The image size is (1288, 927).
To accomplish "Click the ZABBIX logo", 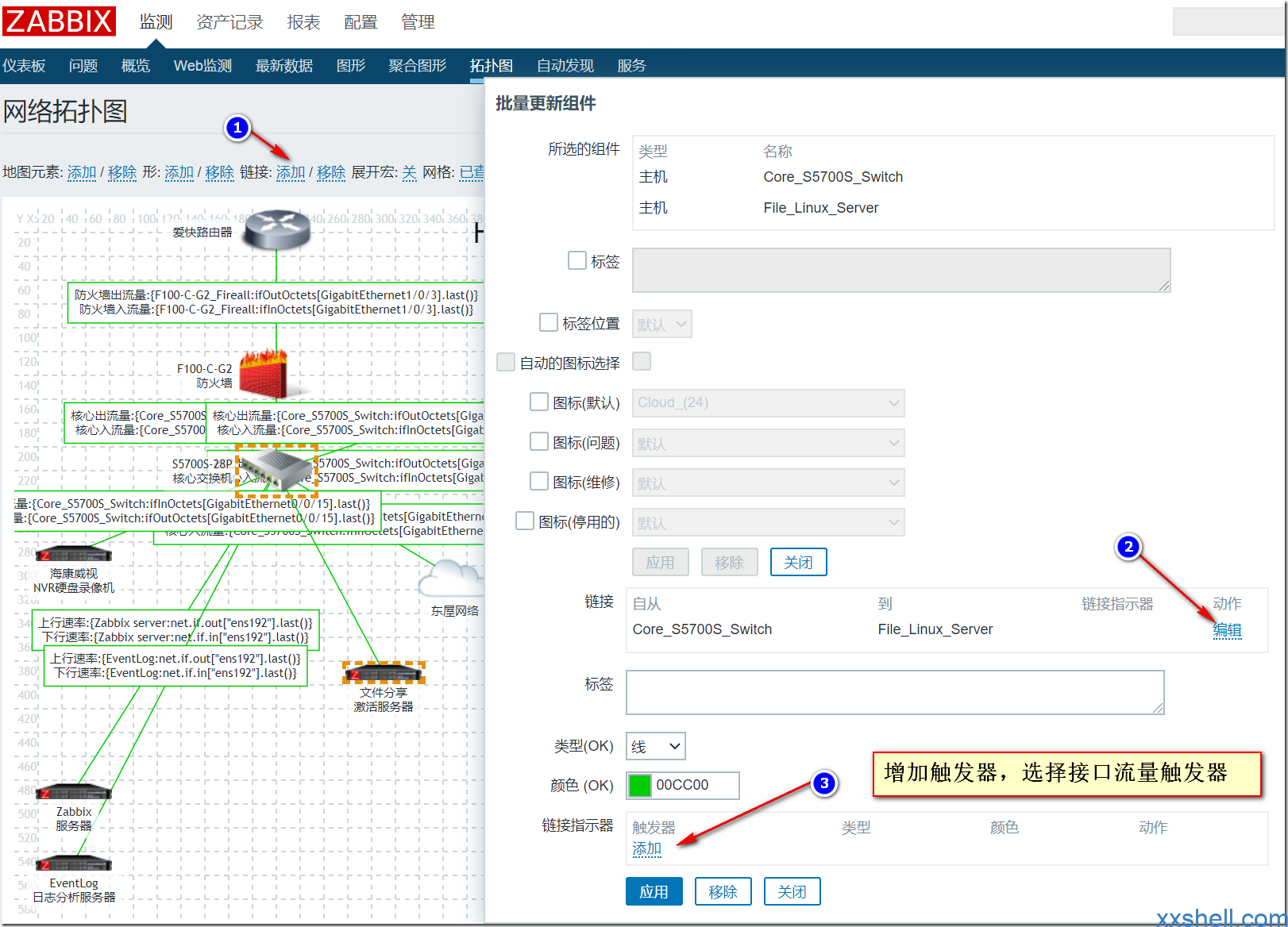I will [x=60, y=21].
